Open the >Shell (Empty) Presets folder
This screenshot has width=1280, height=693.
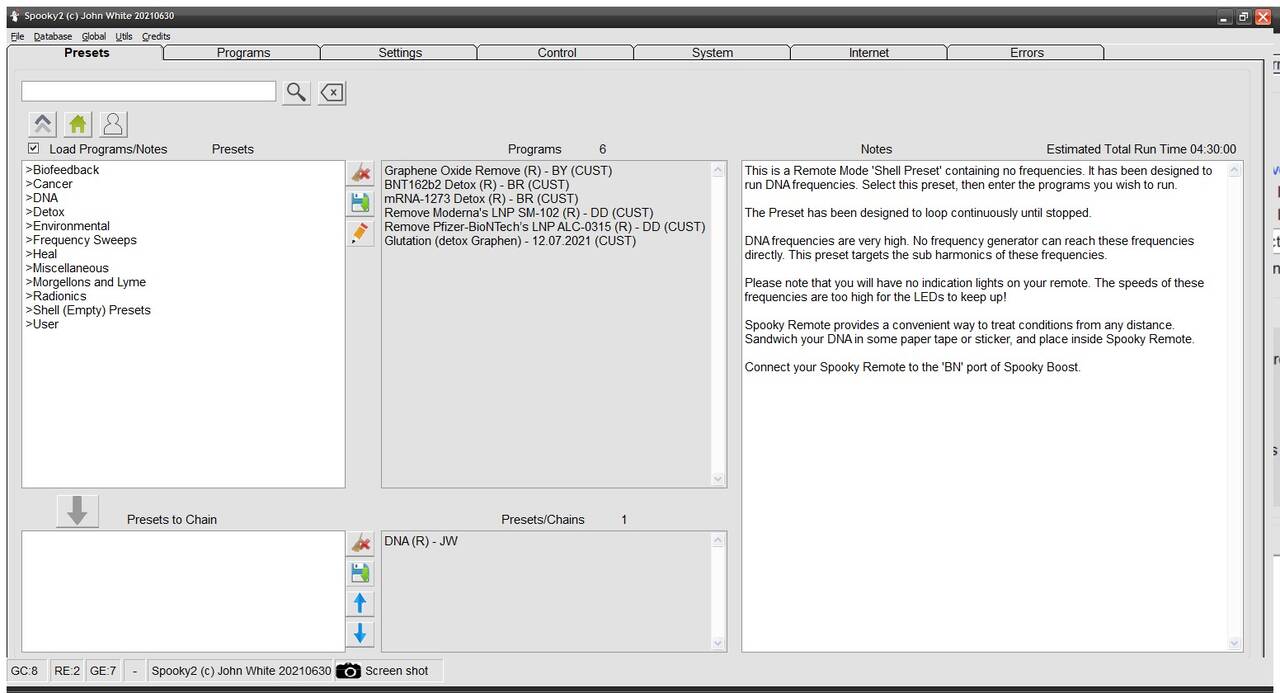click(x=88, y=310)
